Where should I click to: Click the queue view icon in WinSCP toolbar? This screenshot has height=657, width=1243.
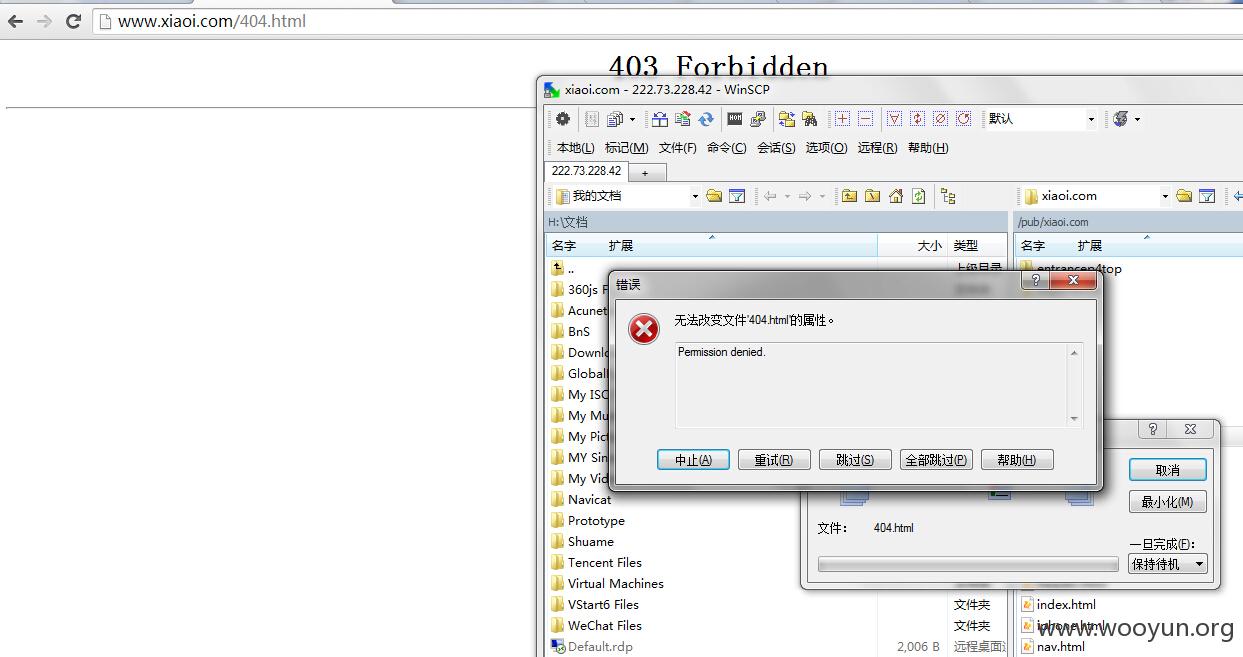click(615, 119)
